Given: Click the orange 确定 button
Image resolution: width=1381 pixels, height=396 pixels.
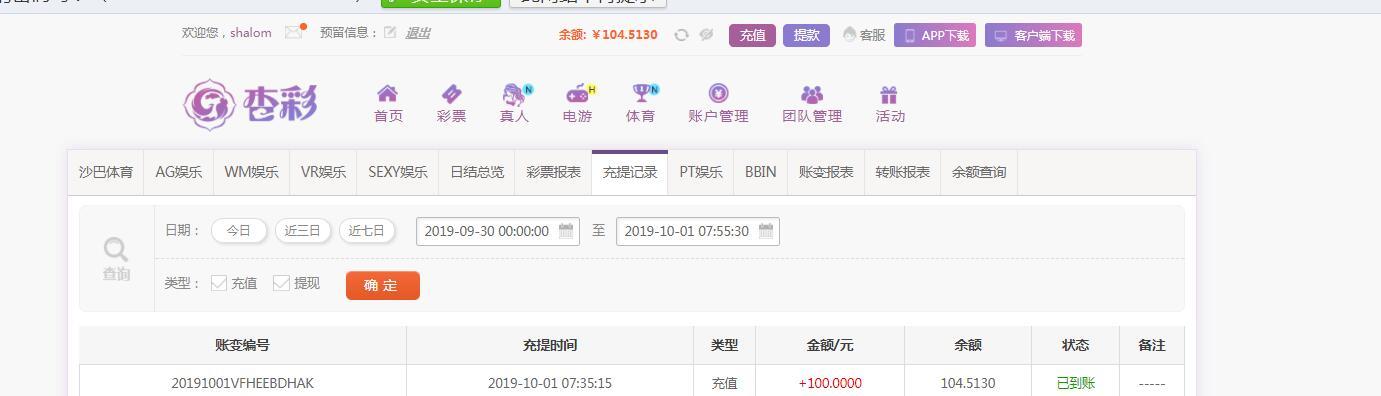Looking at the screenshot, I should [382, 285].
